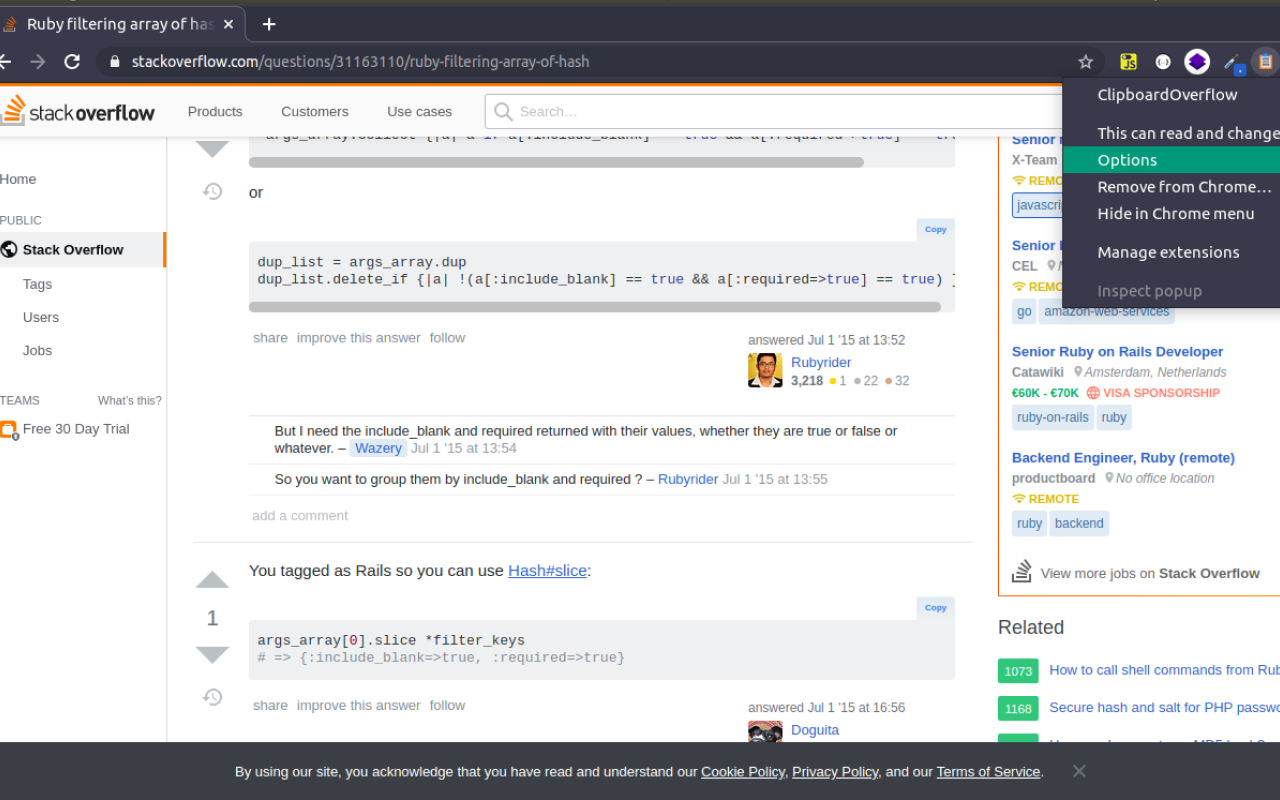Upvote the Hash#slice answer
The width and height of the screenshot is (1280, 800).
pos(212,580)
